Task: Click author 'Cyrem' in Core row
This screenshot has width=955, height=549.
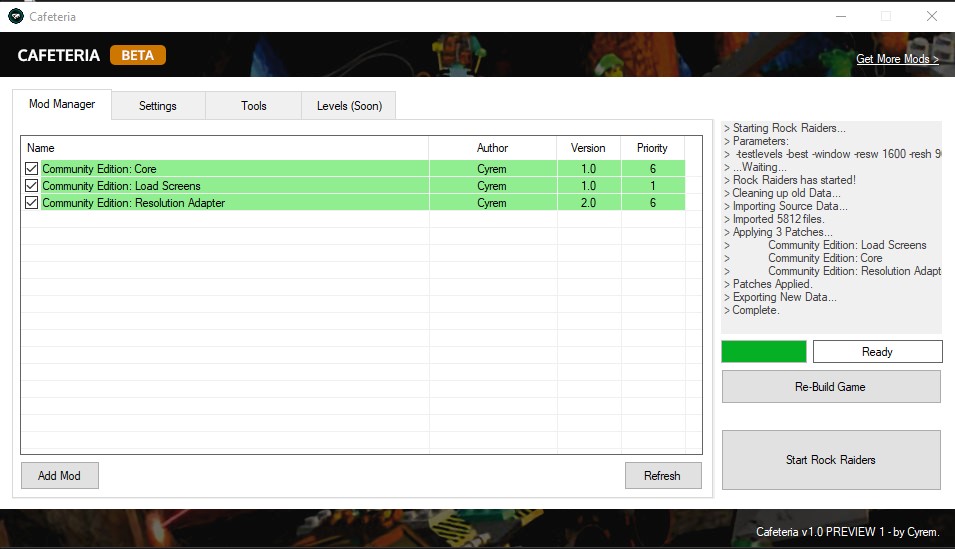Action: tap(492, 169)
